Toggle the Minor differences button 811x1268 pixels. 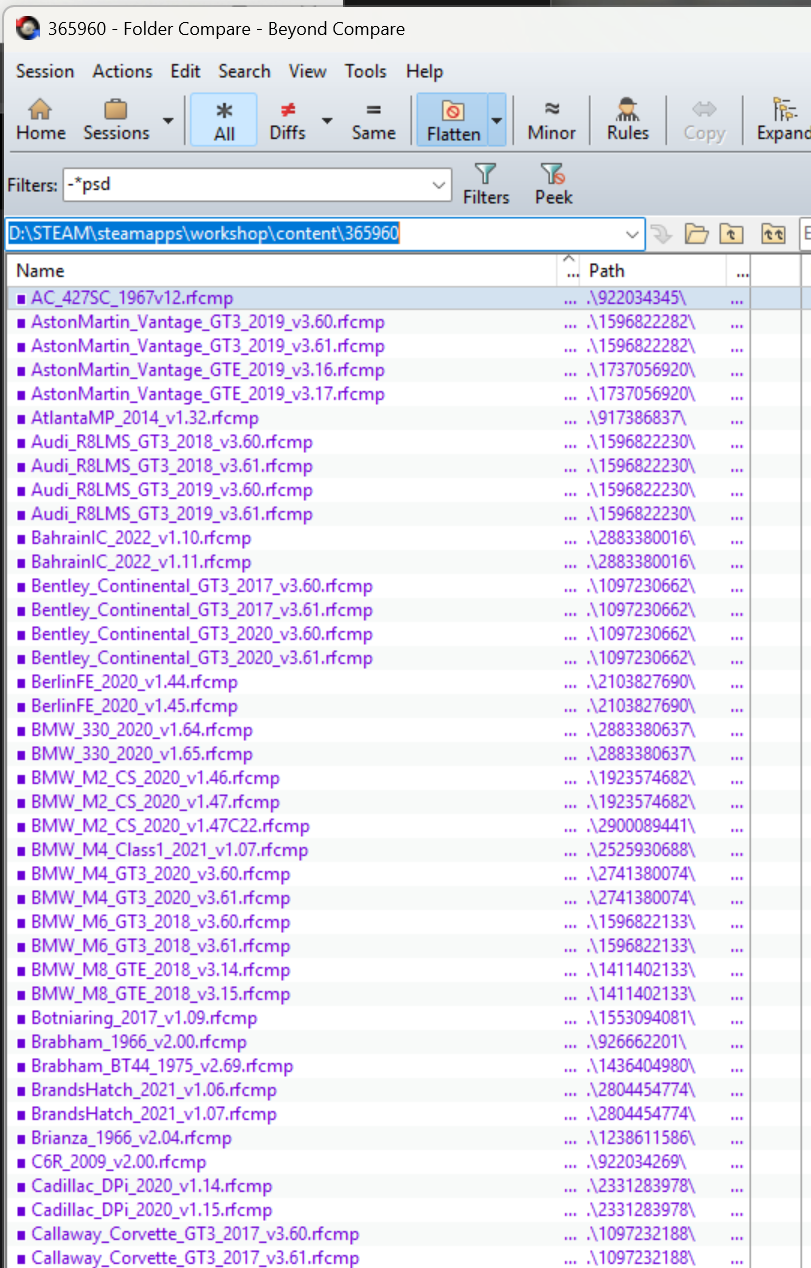click(x=551, y=120)
